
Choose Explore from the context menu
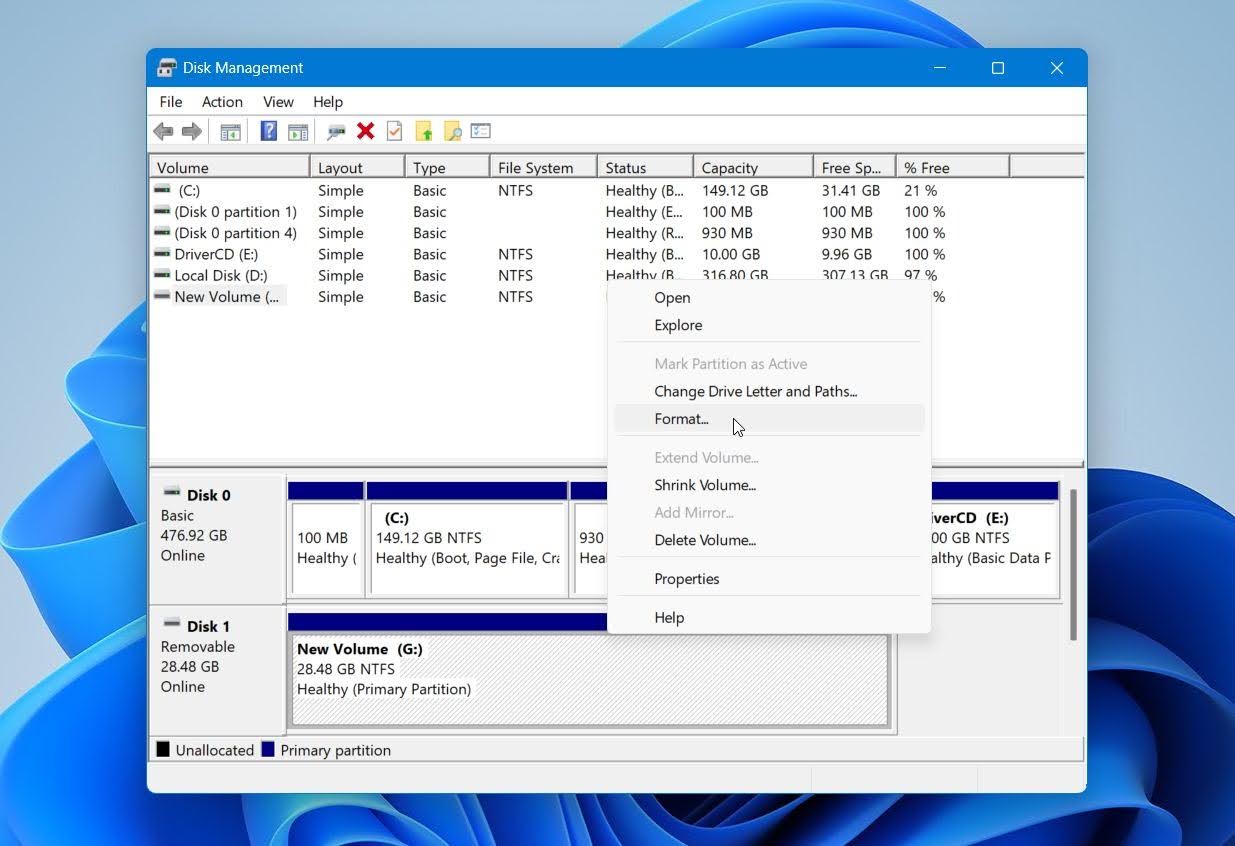pos(769,325)
